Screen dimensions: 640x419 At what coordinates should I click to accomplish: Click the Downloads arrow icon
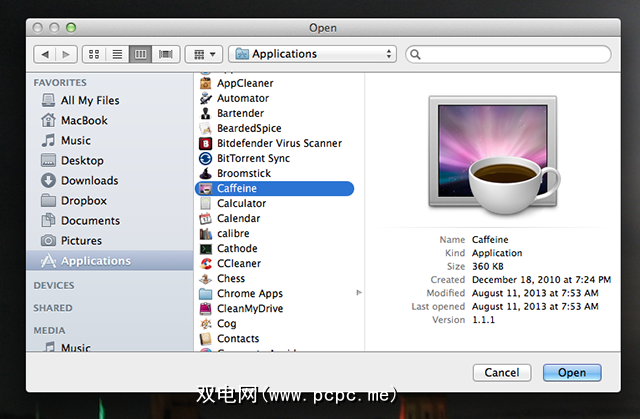[48, 180]
